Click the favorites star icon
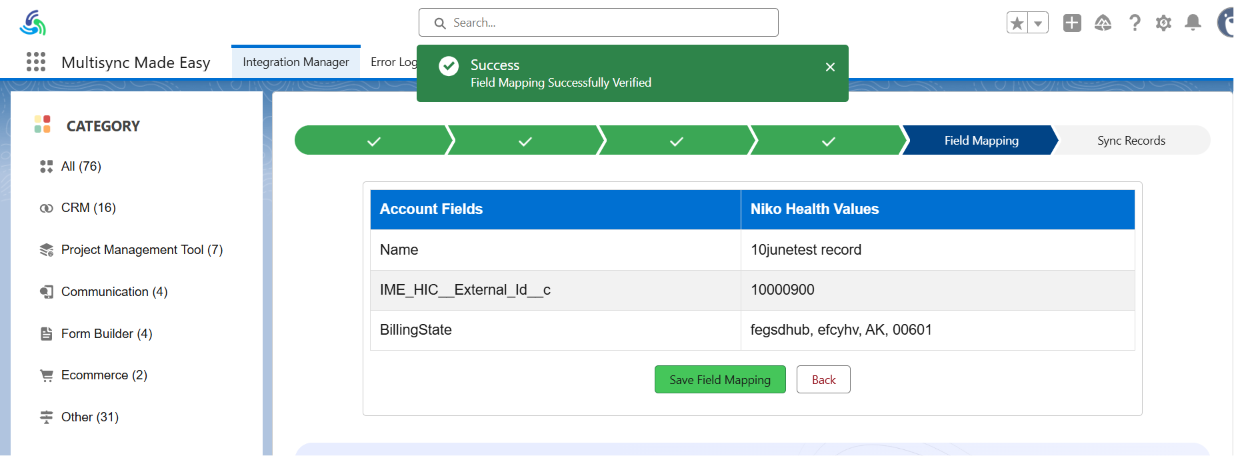This screenshot has width=1234, height=456. coord(1017,23)
